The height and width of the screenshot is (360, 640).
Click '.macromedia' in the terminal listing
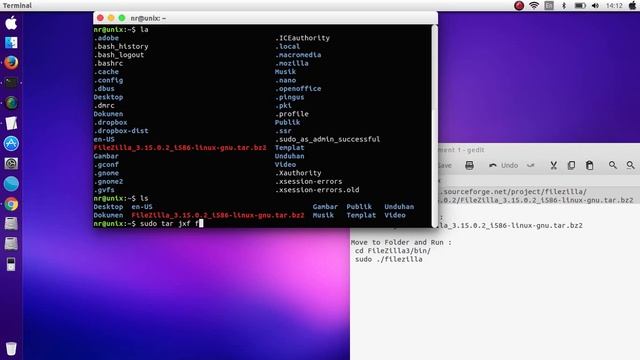[x=298, y=55]
